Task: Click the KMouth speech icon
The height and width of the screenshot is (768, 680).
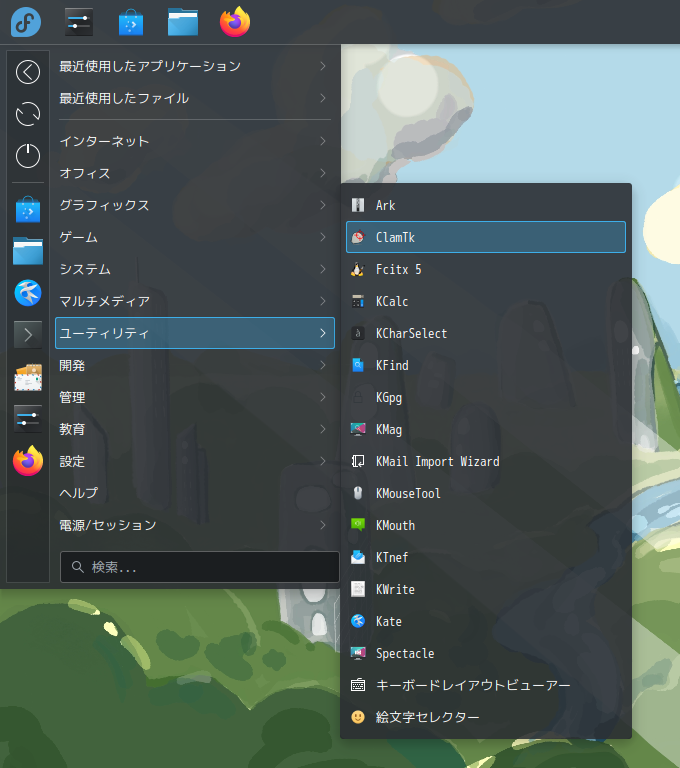Action: pos(358,526)
